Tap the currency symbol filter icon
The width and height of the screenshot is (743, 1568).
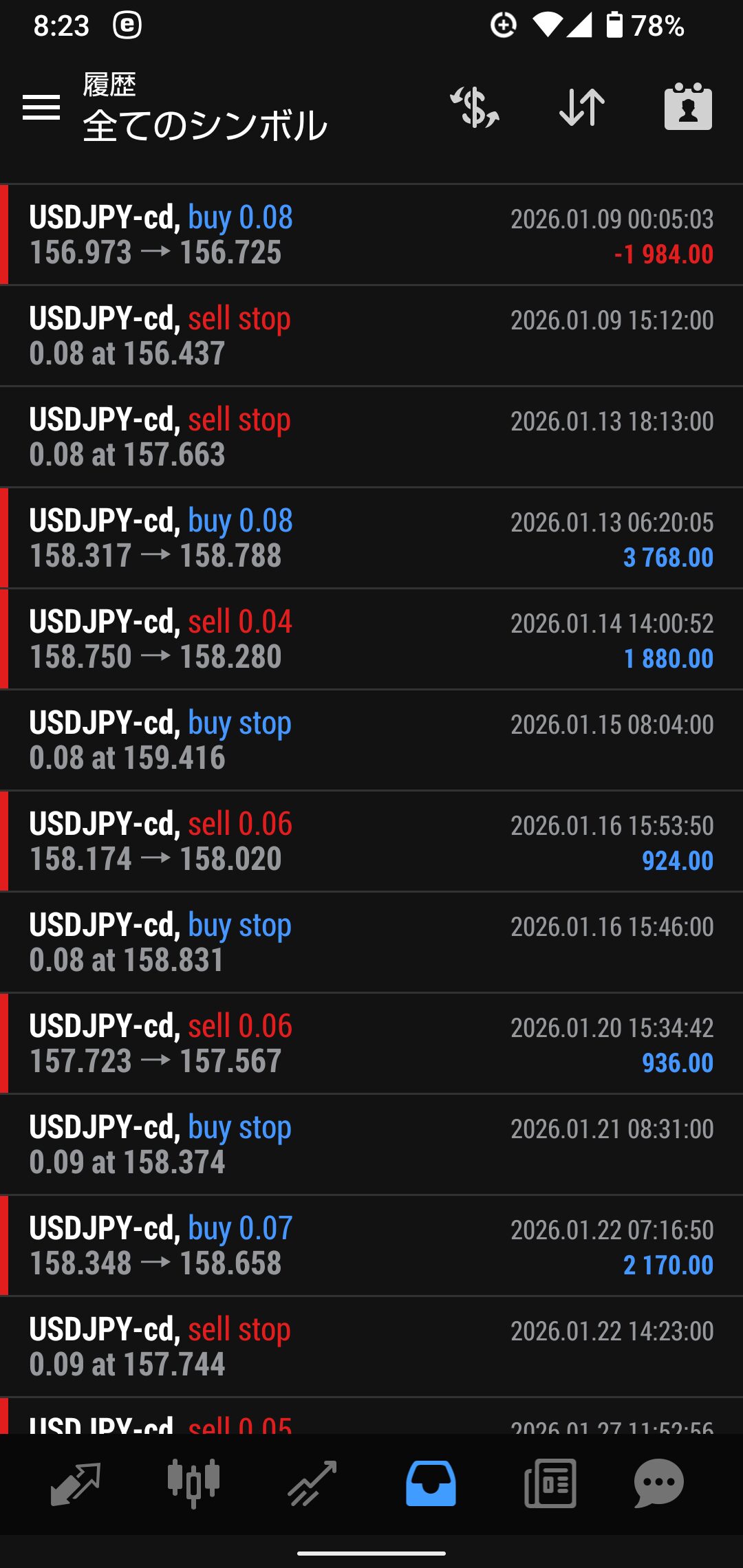475,107
